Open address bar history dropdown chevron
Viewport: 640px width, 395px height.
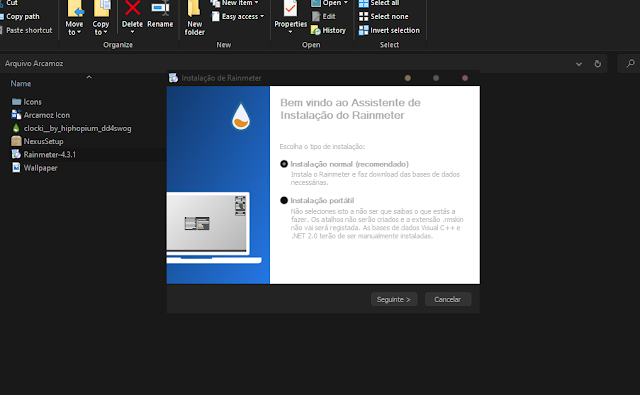579,64
